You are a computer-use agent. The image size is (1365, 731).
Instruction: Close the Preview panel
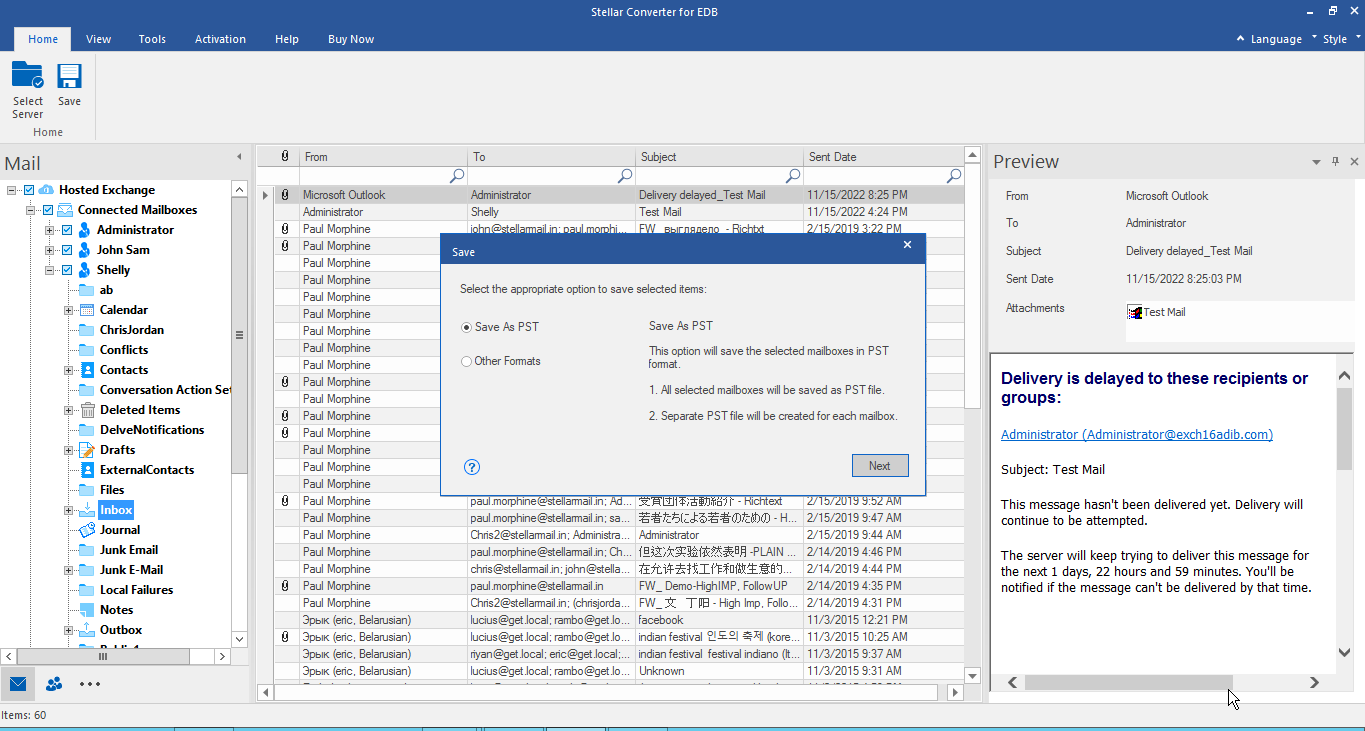tap(1354, 162)
